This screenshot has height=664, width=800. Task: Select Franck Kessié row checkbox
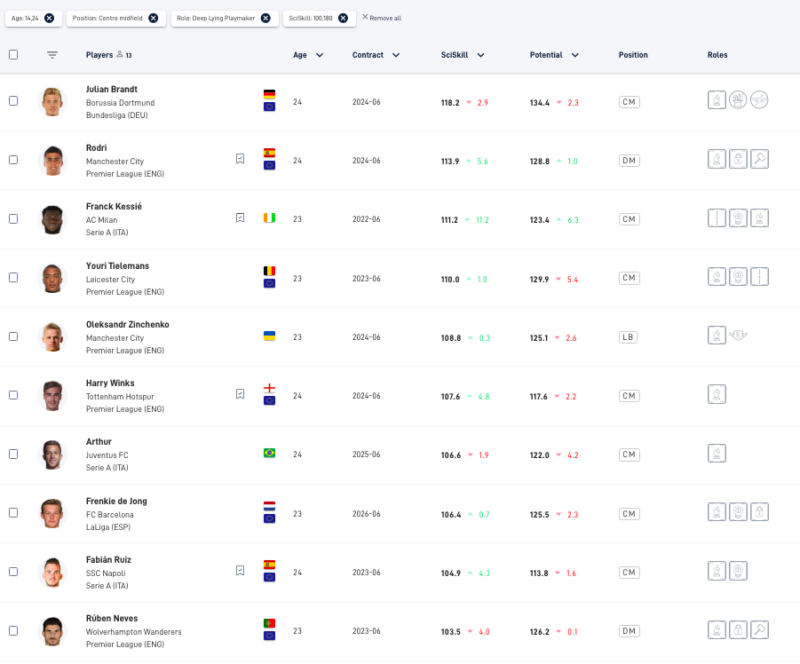pos(13,219)
